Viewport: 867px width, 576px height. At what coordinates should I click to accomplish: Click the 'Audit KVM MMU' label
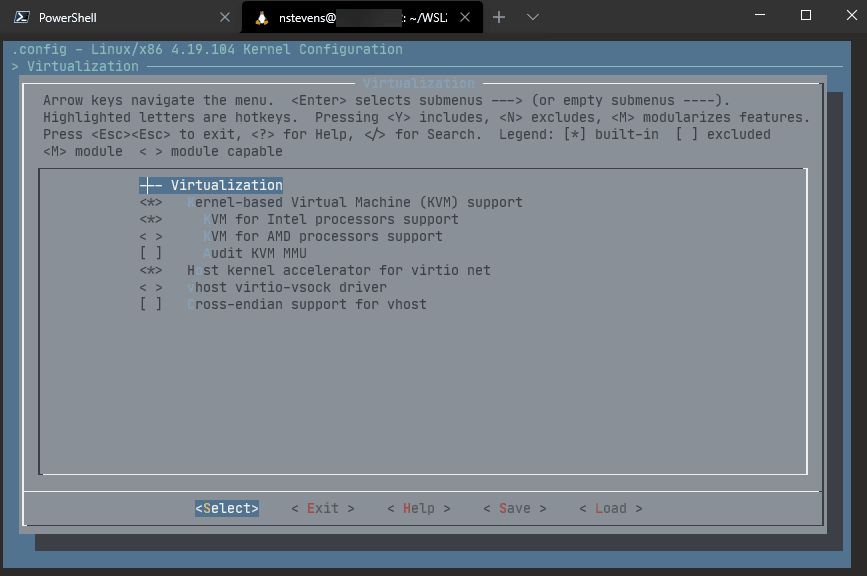pyautogui.click(x=255, y=253)
